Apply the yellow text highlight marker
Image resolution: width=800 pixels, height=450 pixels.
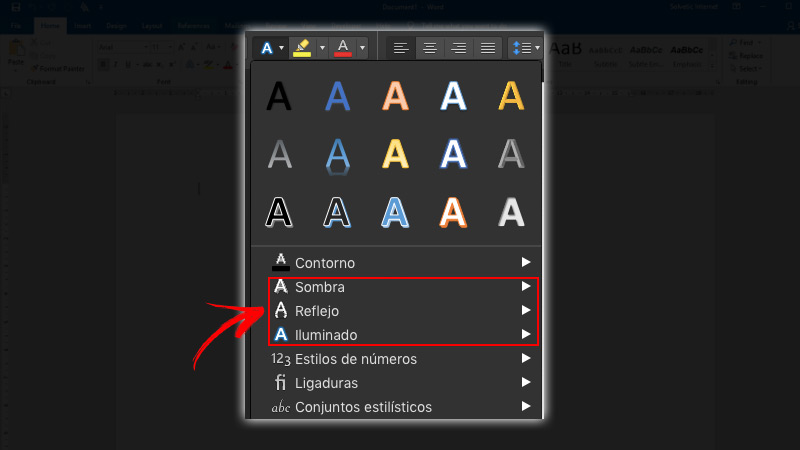pos(302,48)
